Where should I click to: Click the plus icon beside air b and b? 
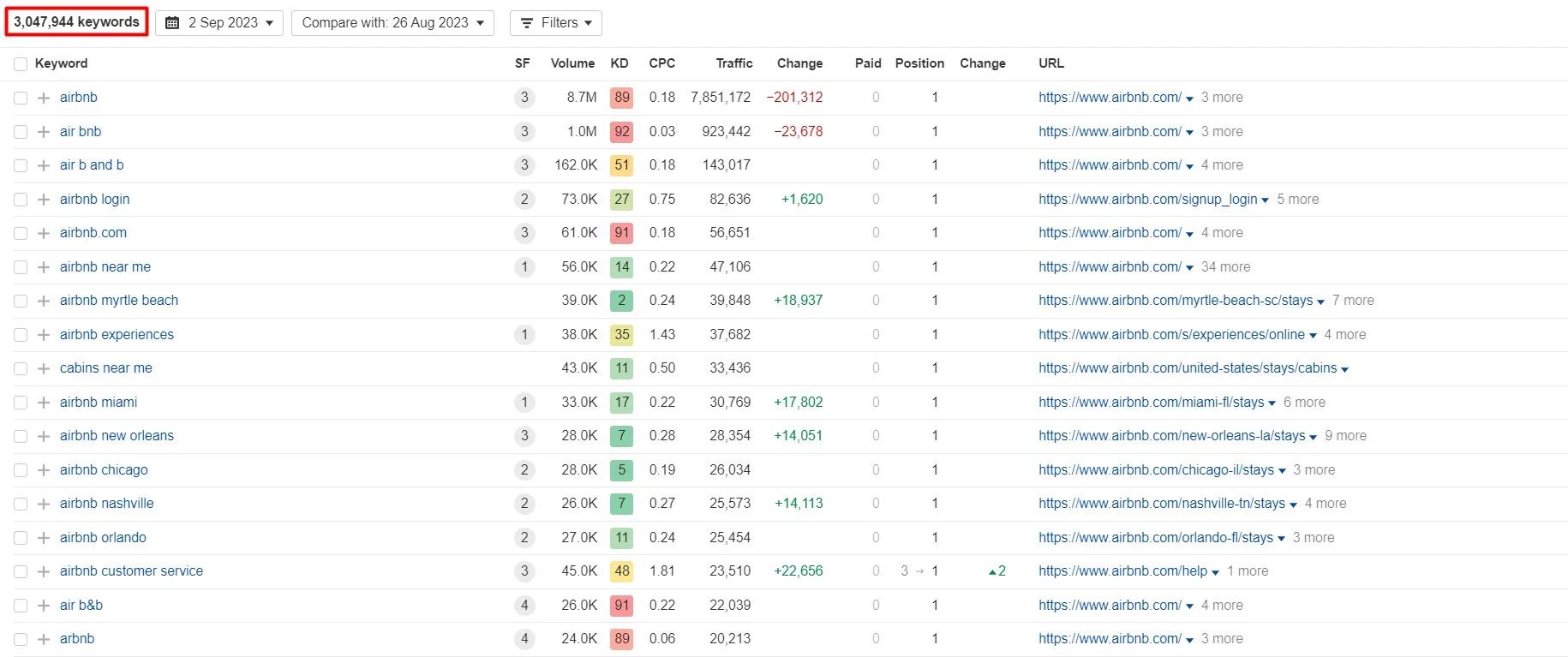[x=44, y=165]
